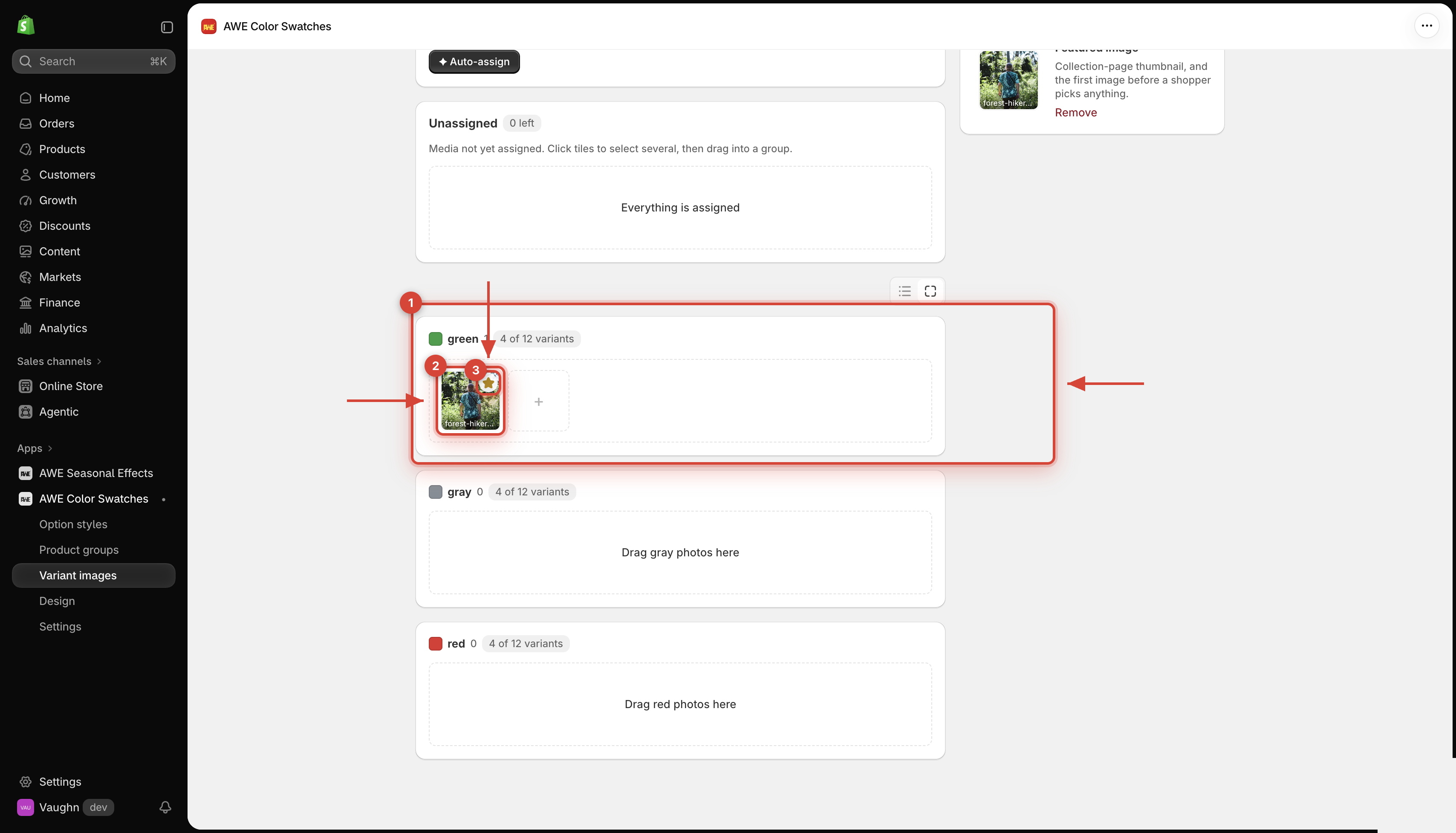Click the Content icon in sidebar

coord(25,251)
